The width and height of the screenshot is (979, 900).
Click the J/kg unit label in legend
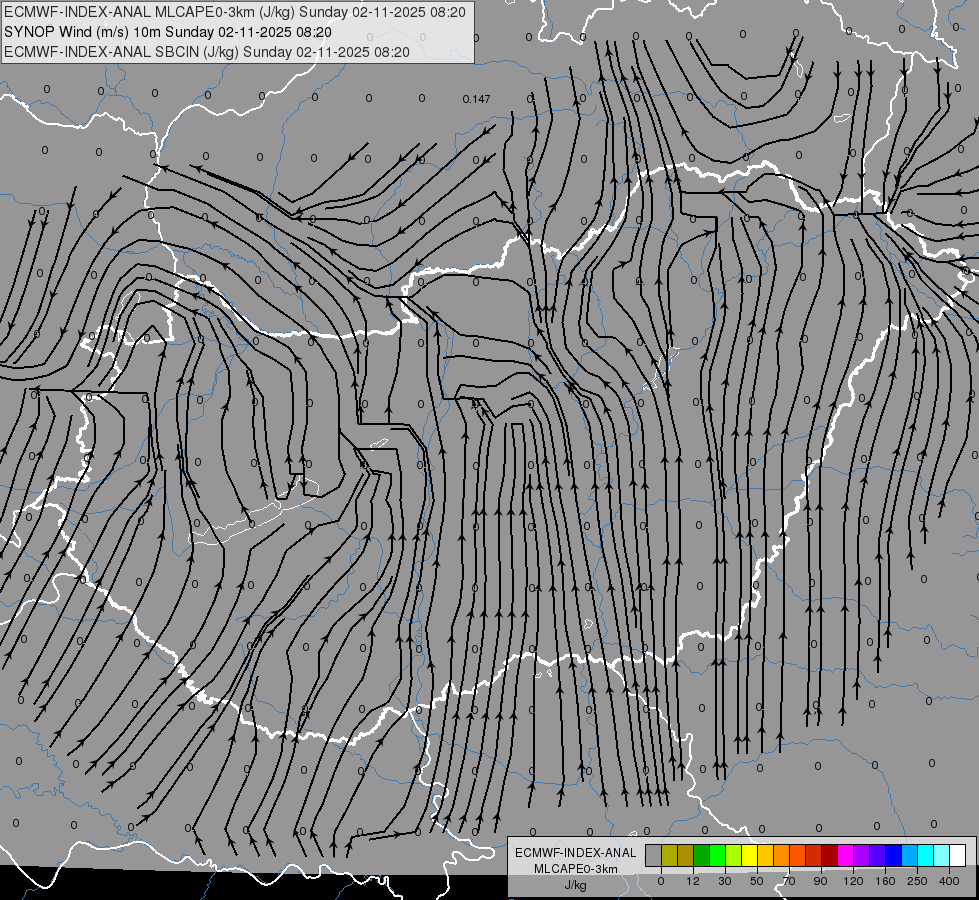click(576, 885)
